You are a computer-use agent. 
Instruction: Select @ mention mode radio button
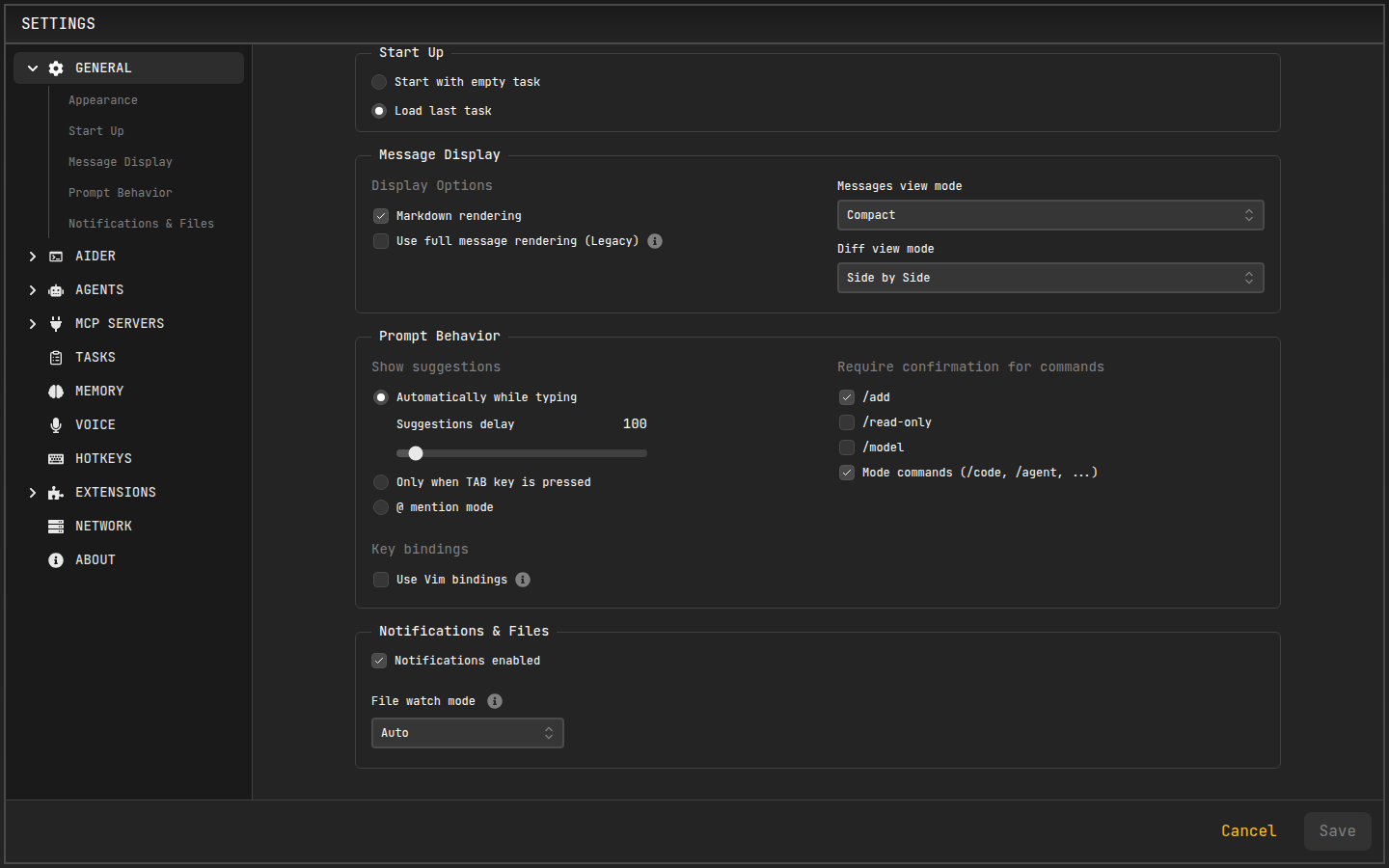tap(381, 507)
